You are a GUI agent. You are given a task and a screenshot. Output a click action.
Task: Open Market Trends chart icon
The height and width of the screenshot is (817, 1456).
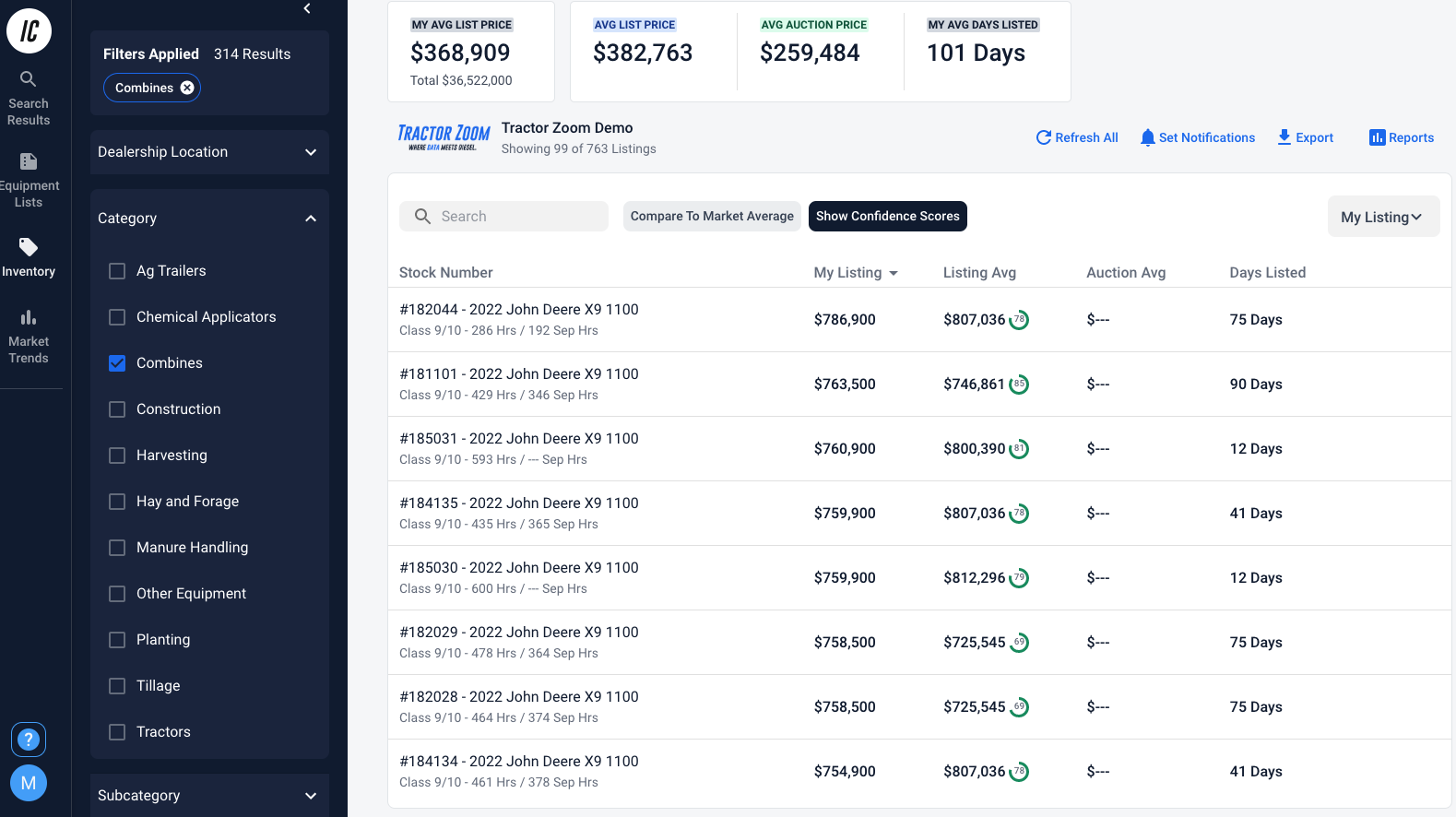pyautogui.click(x=29, y=317)
